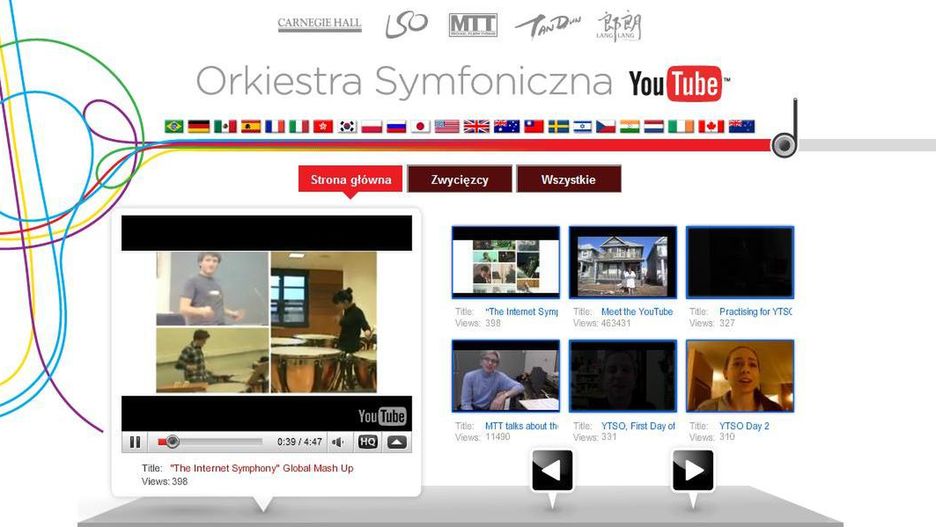Go to next page of videos
This screenshot has height=527, width=936.
click(x=693, y=470)
